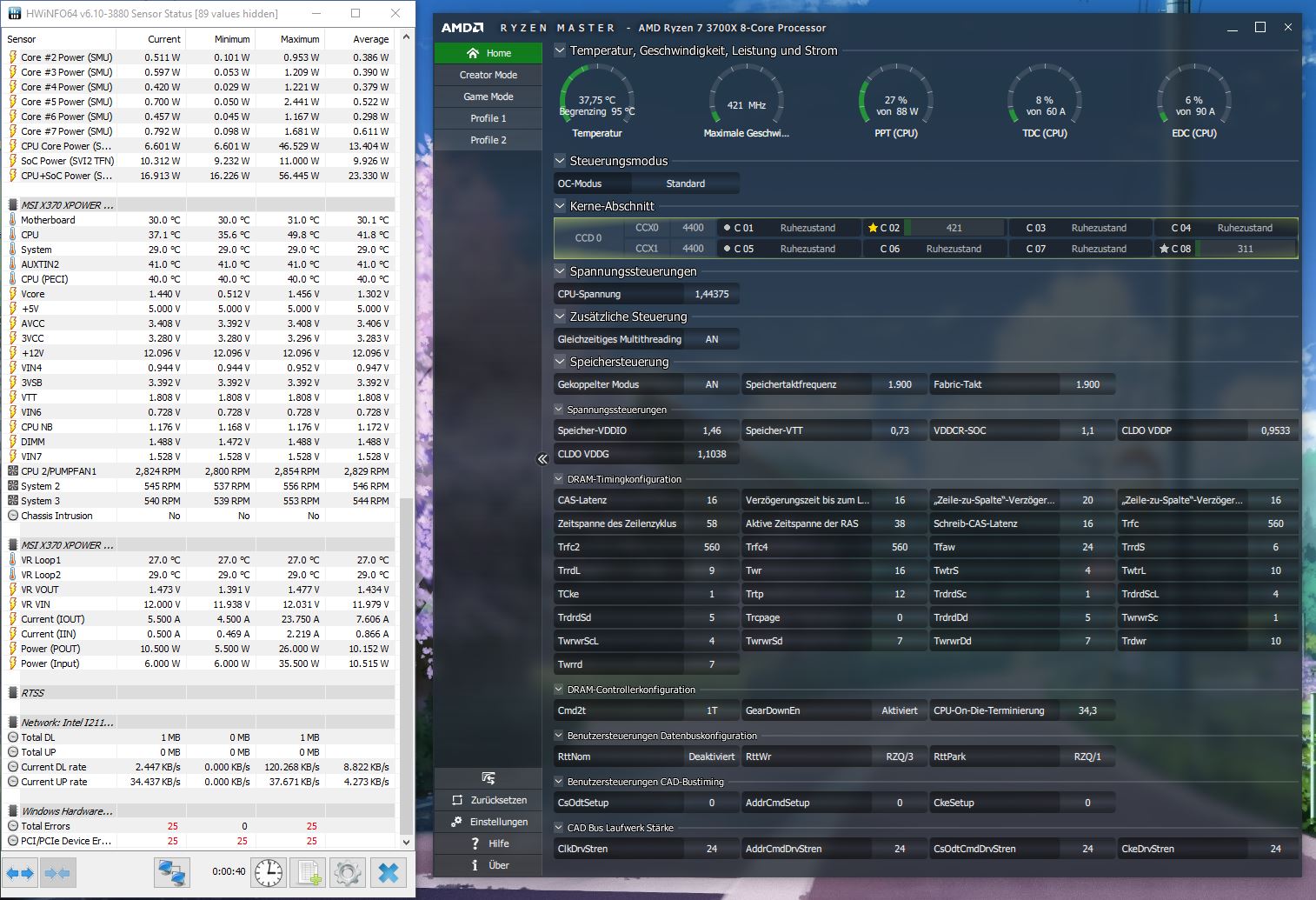Toggle RttNom Deaktiviert value
This screenshot has width=1316, height=900.
tap(712, 757)
